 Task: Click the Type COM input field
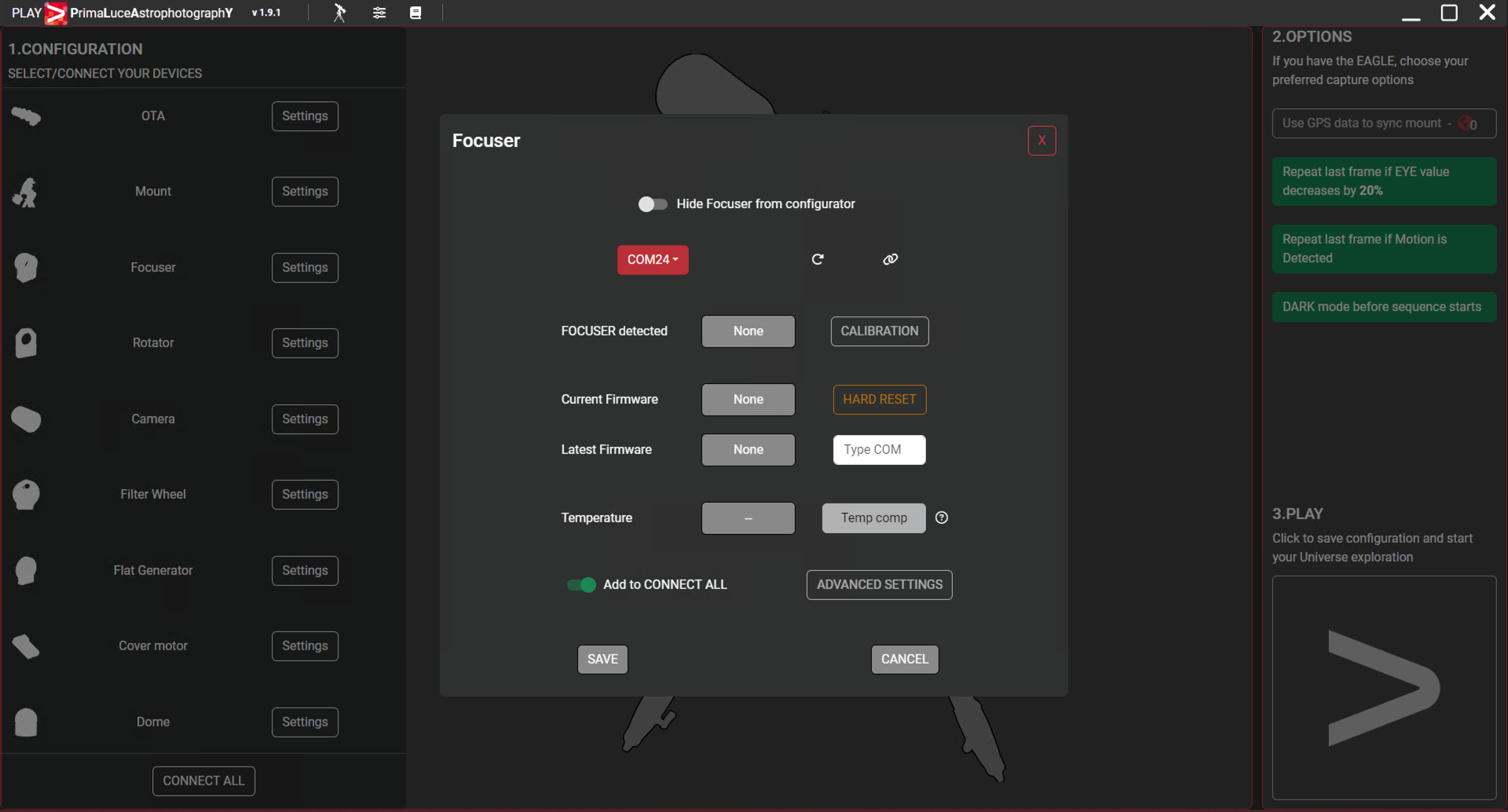click(880, 450)
